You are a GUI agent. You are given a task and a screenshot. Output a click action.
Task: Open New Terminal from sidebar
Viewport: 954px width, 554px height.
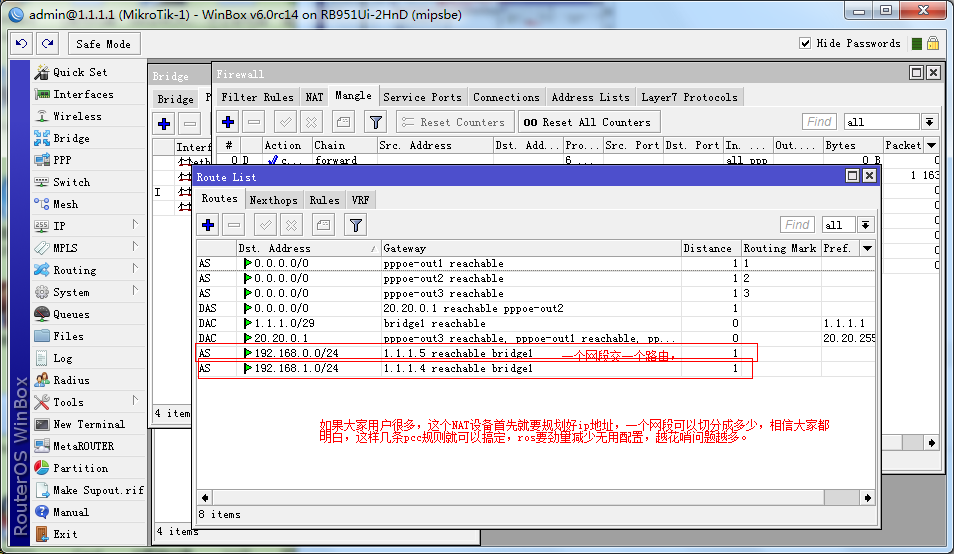[89, 424]
